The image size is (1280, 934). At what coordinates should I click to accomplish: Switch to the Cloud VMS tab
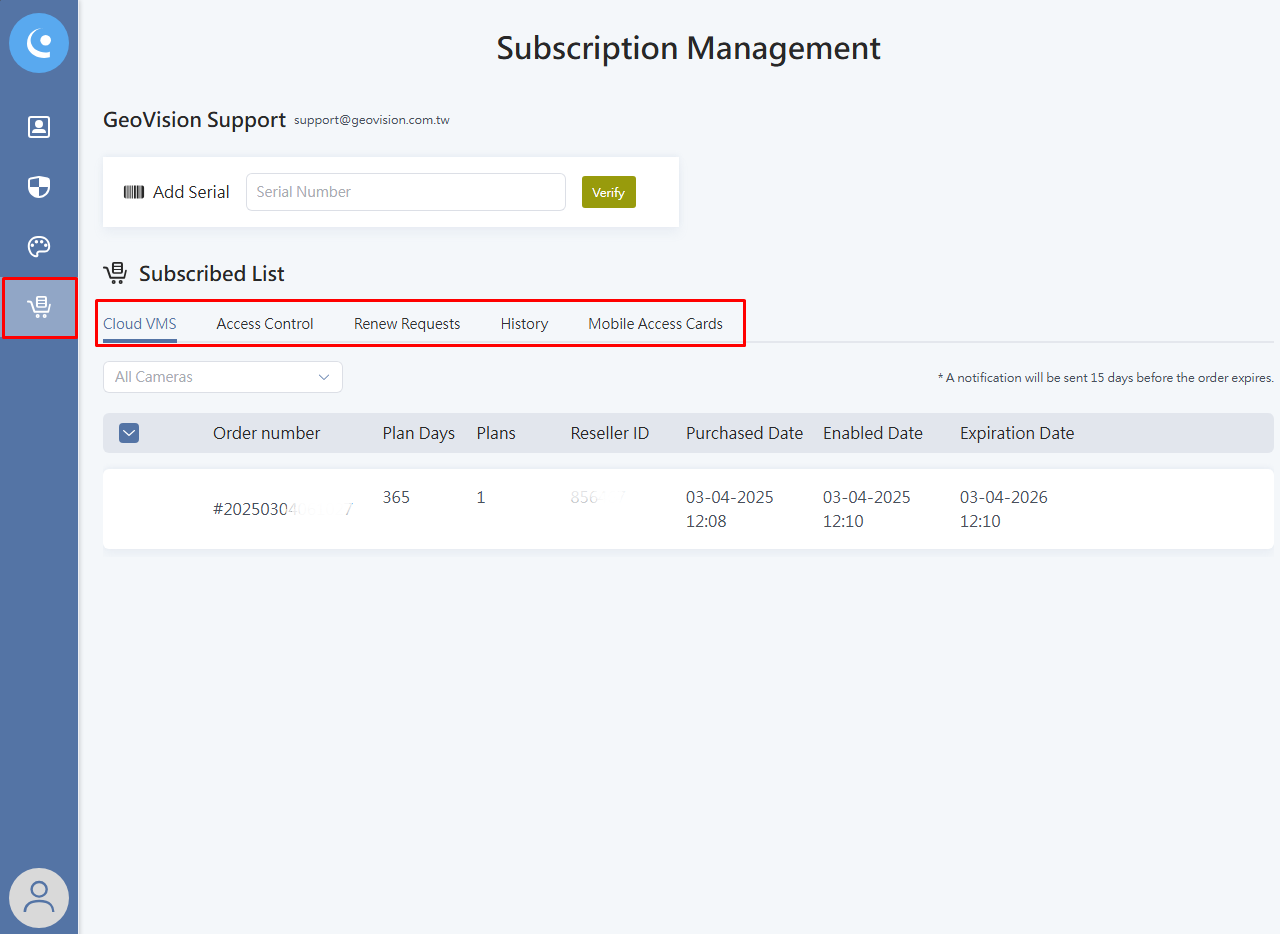click(140, 324)
